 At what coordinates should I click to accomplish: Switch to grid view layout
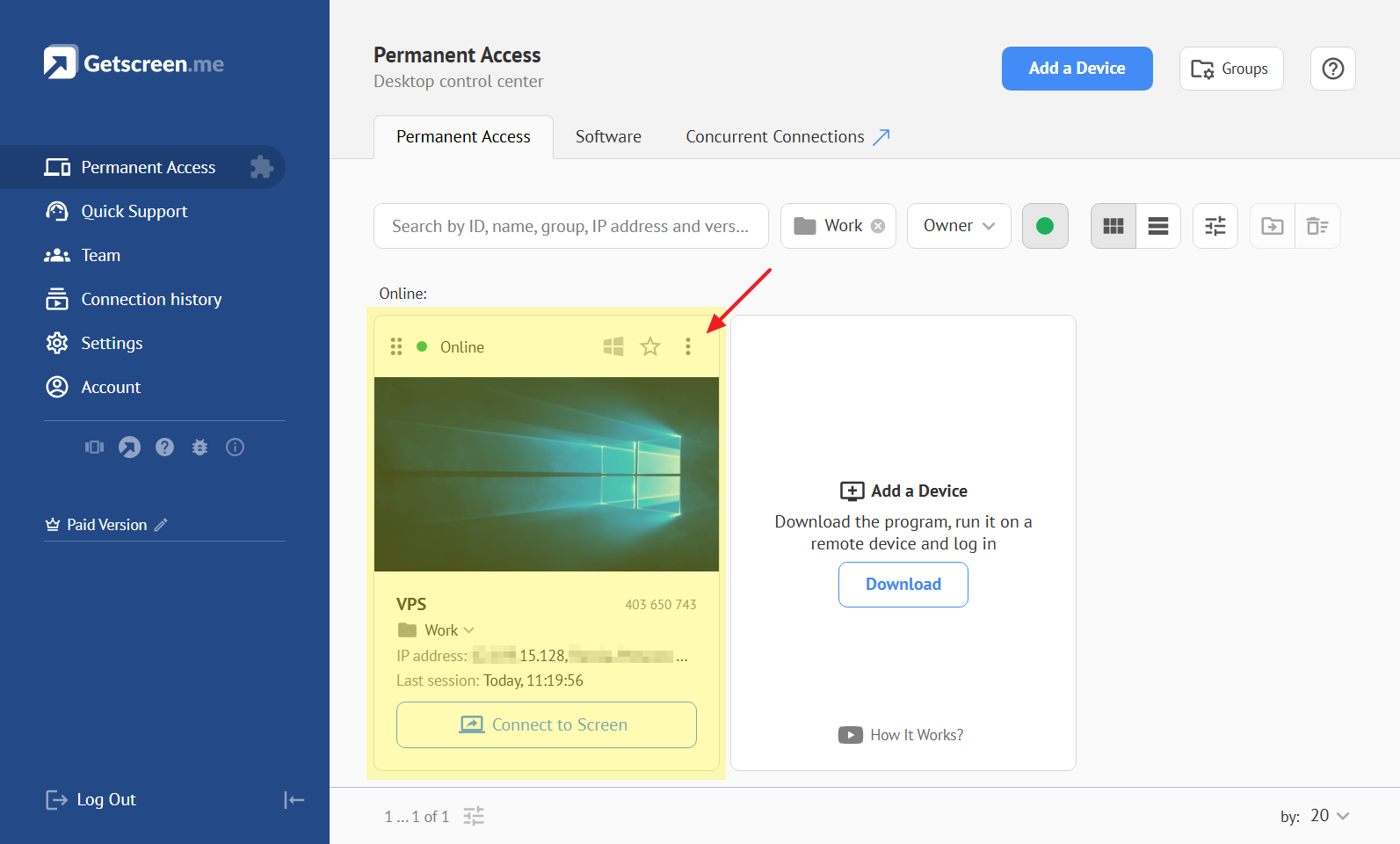coord(1113,226)
